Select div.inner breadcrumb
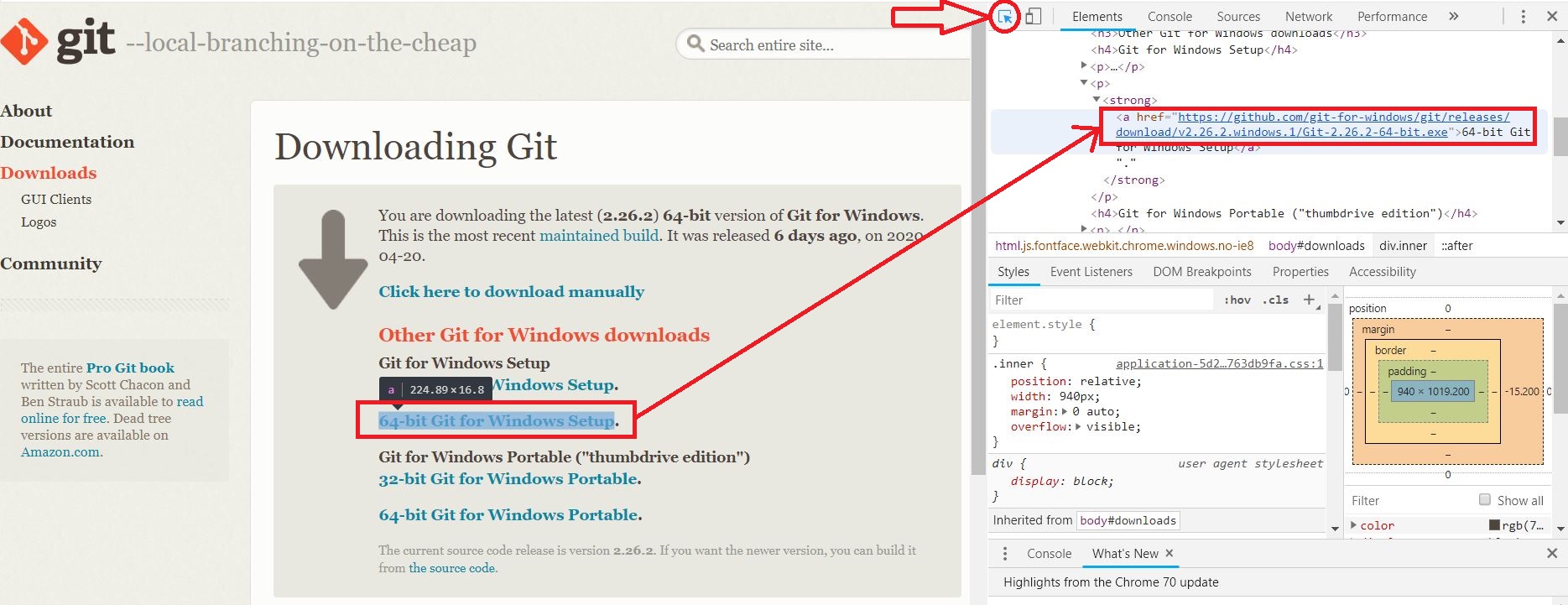This screenshot has height=605, width=1568. click(1403, 246)
